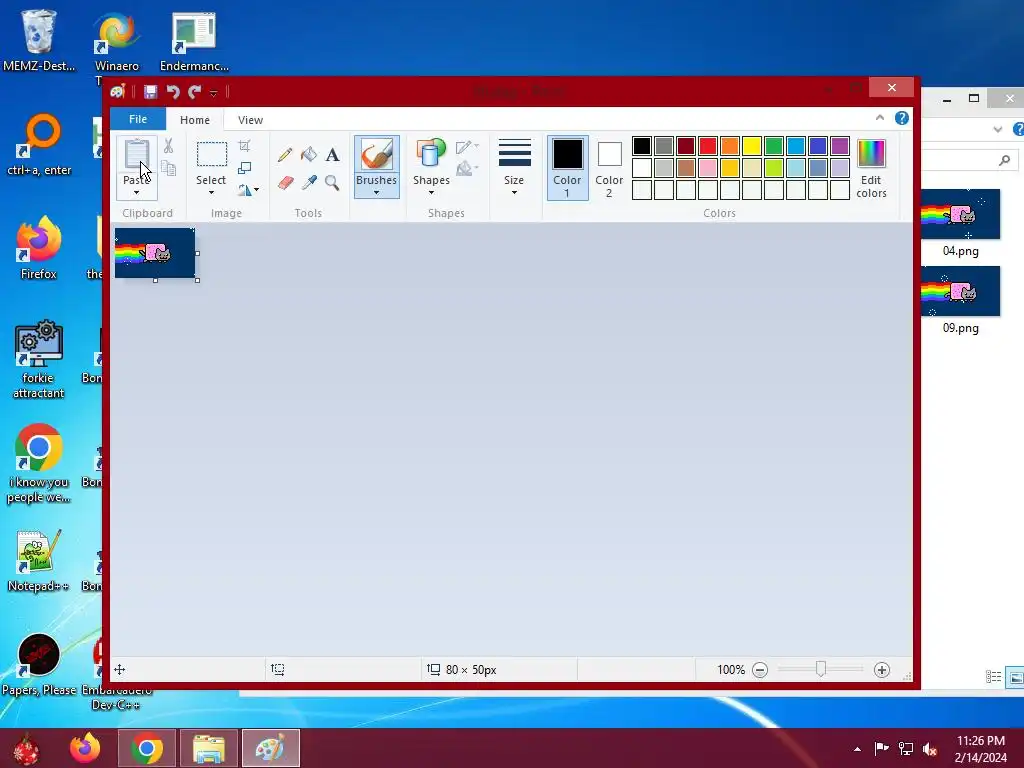The height and width of the screenshot is (768, 1024).
Task: Click the Shapes gallery icon
Action: (431, 154)
